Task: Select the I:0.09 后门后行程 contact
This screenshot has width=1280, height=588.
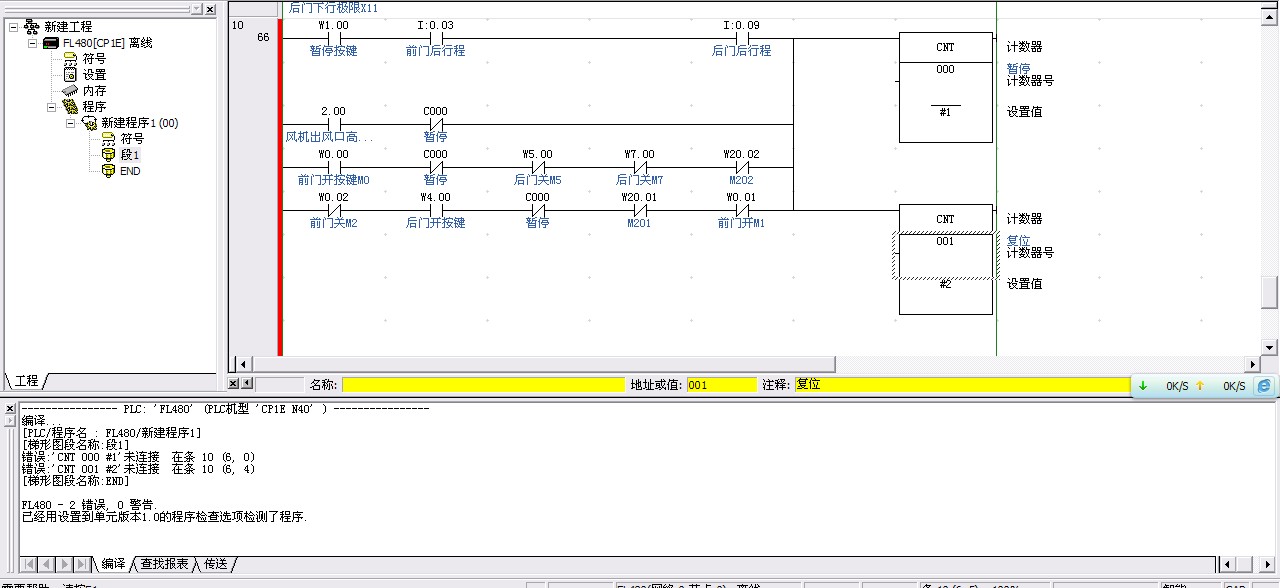Action: 741,39
